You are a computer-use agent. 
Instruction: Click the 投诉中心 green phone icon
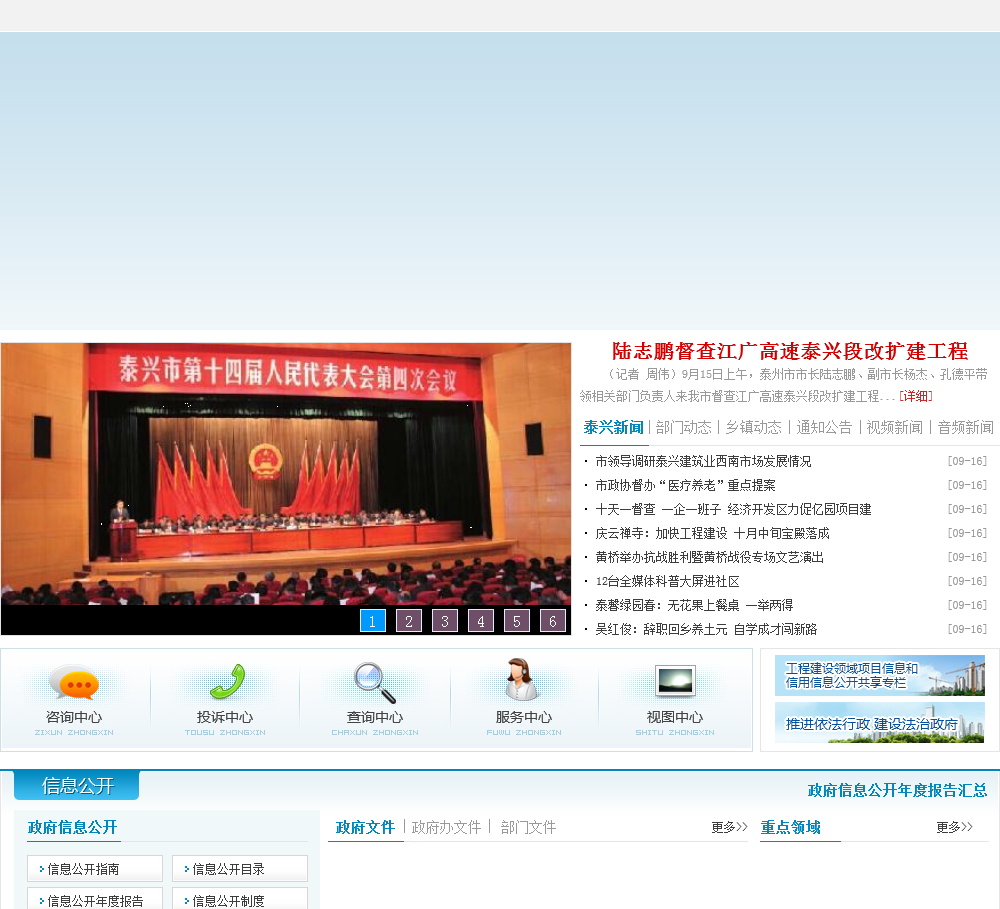pos(227,681)
